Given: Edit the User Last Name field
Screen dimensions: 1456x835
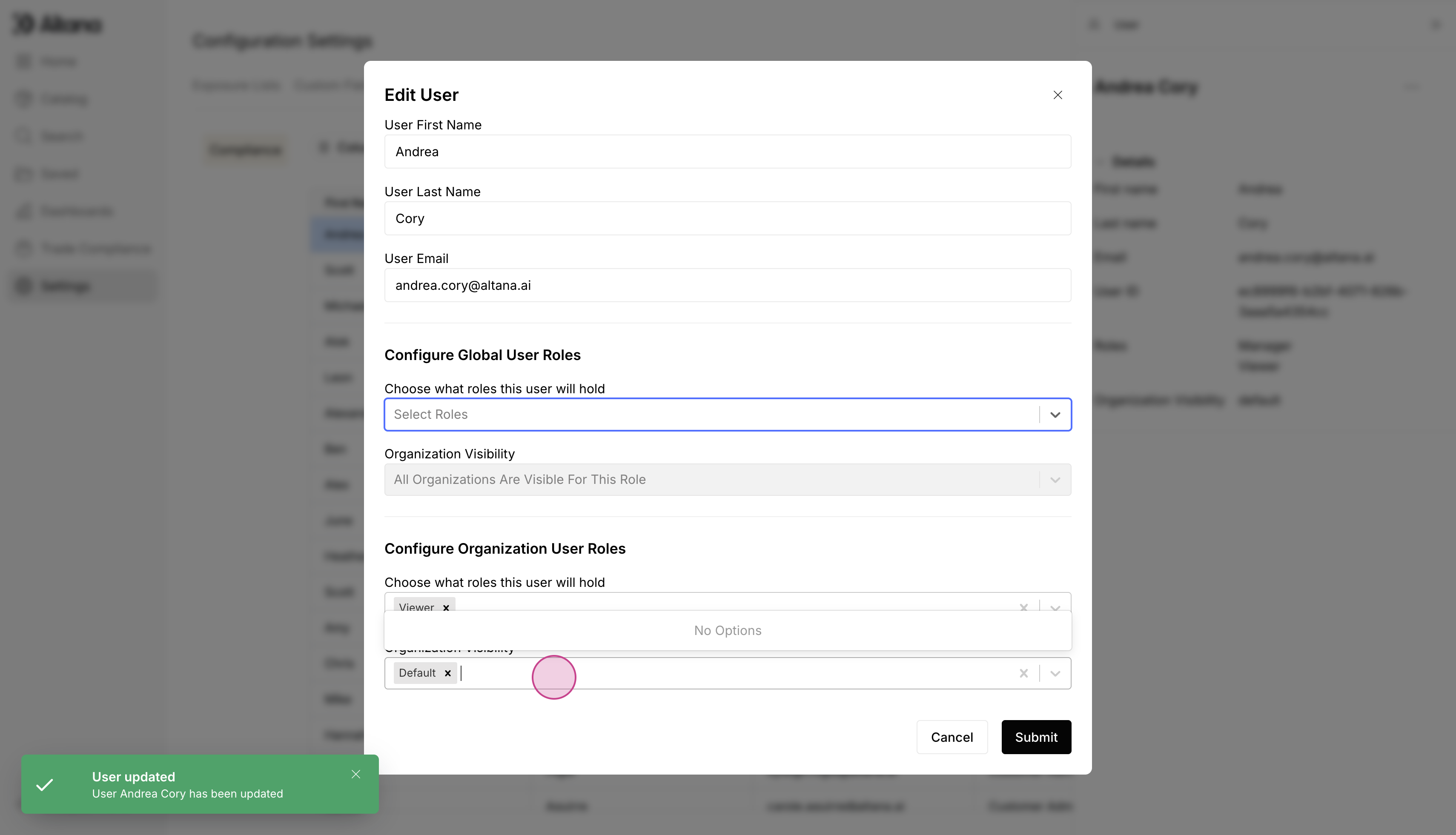Looking at the screenshot, I should (727, 218).
